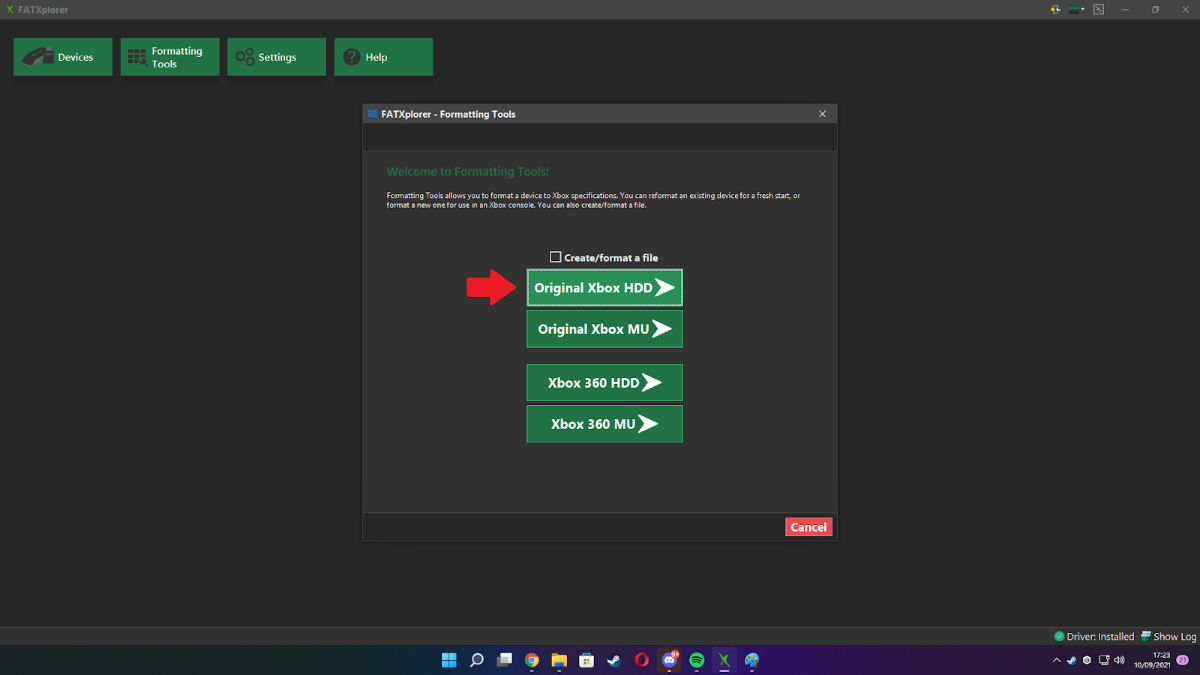Open the Windows Start menu
The height and width of the screenshot is (675, 1200).
[x=450, y=660]
